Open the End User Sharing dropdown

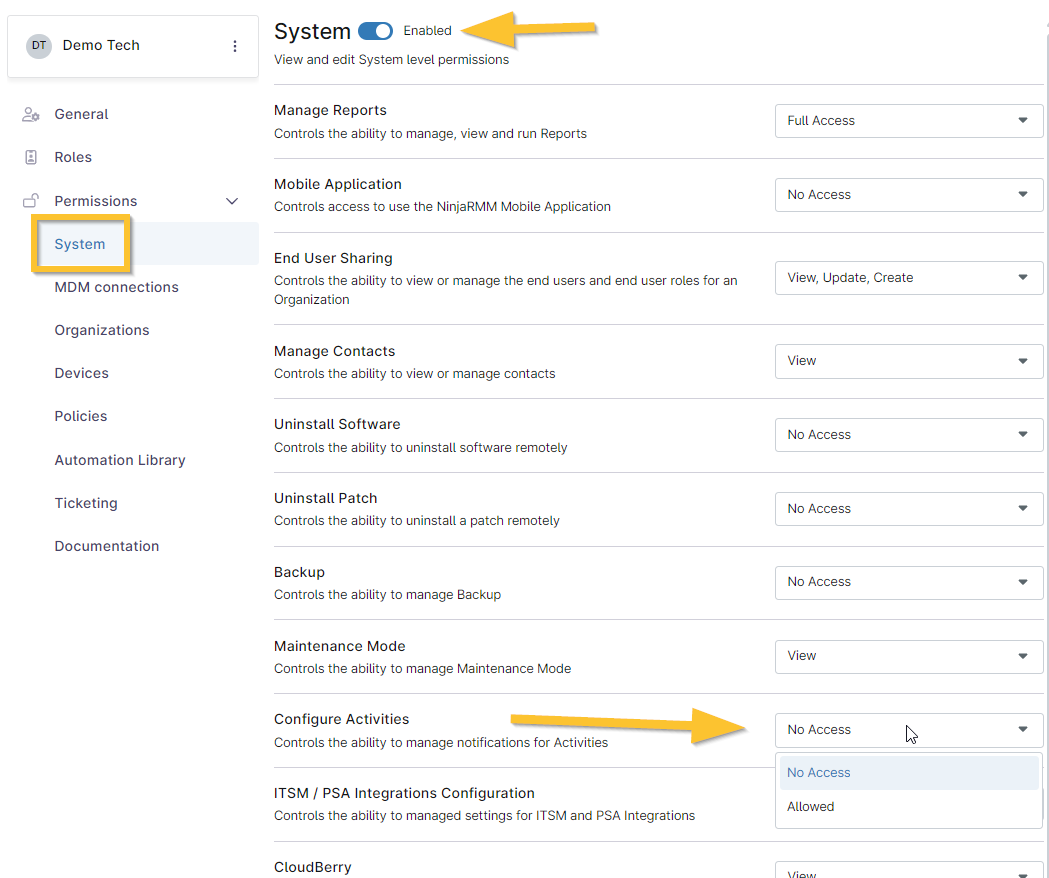click(908, 278)
